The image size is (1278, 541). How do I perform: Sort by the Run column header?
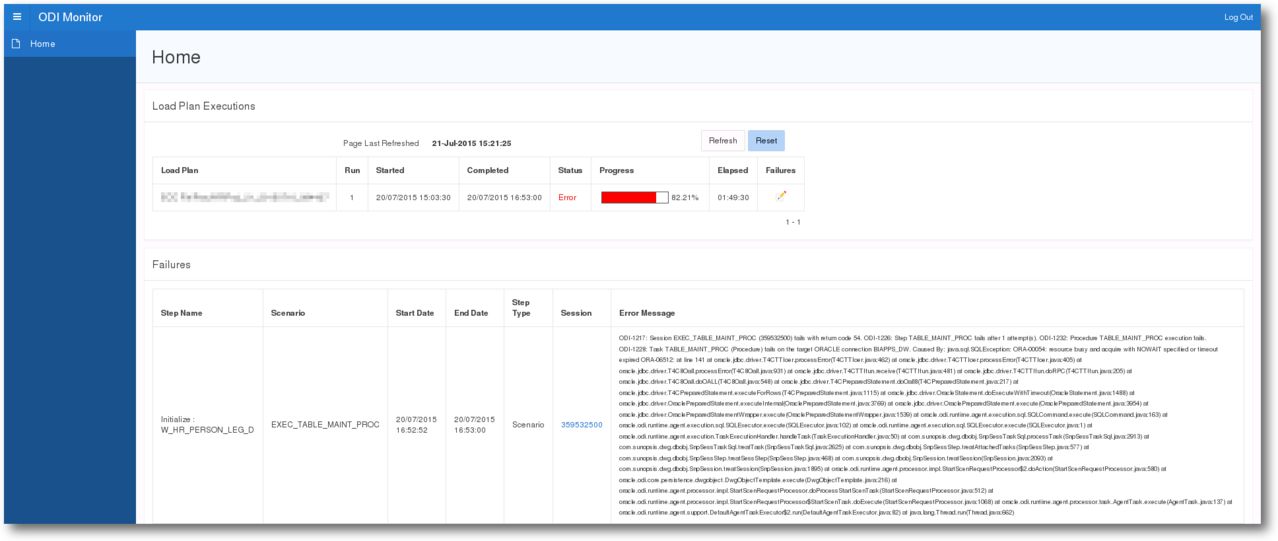pyautogui.click(x=352, y=170)
